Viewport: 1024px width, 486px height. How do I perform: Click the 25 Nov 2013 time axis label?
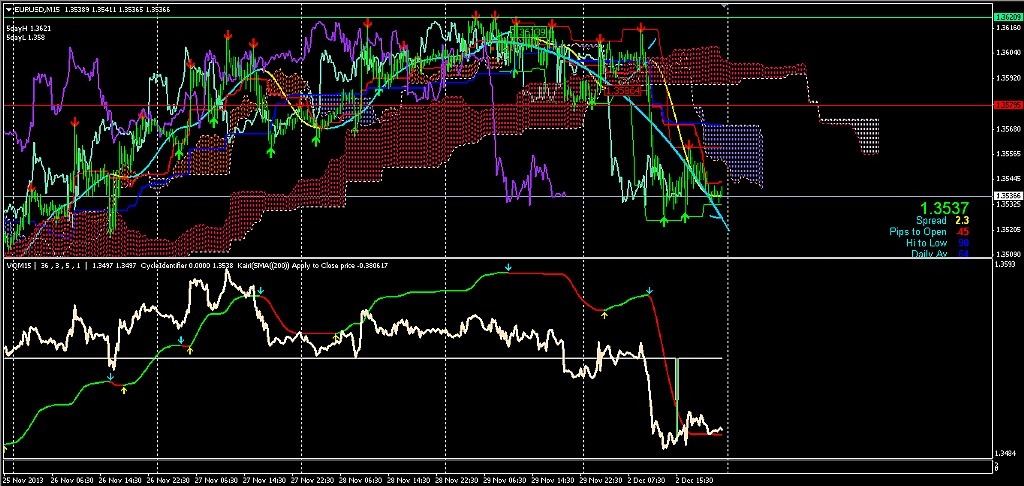coord(21,479)
